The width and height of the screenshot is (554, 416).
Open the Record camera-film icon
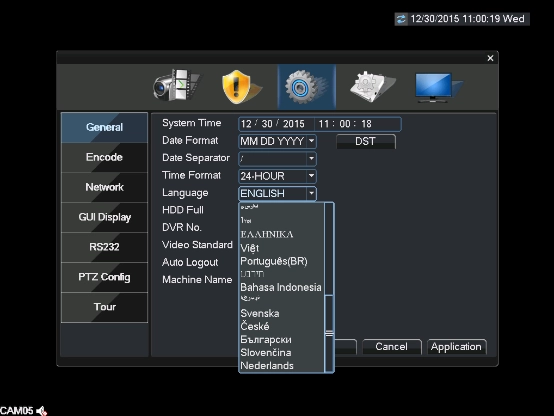pyautogui.click(x=177, y=86)
